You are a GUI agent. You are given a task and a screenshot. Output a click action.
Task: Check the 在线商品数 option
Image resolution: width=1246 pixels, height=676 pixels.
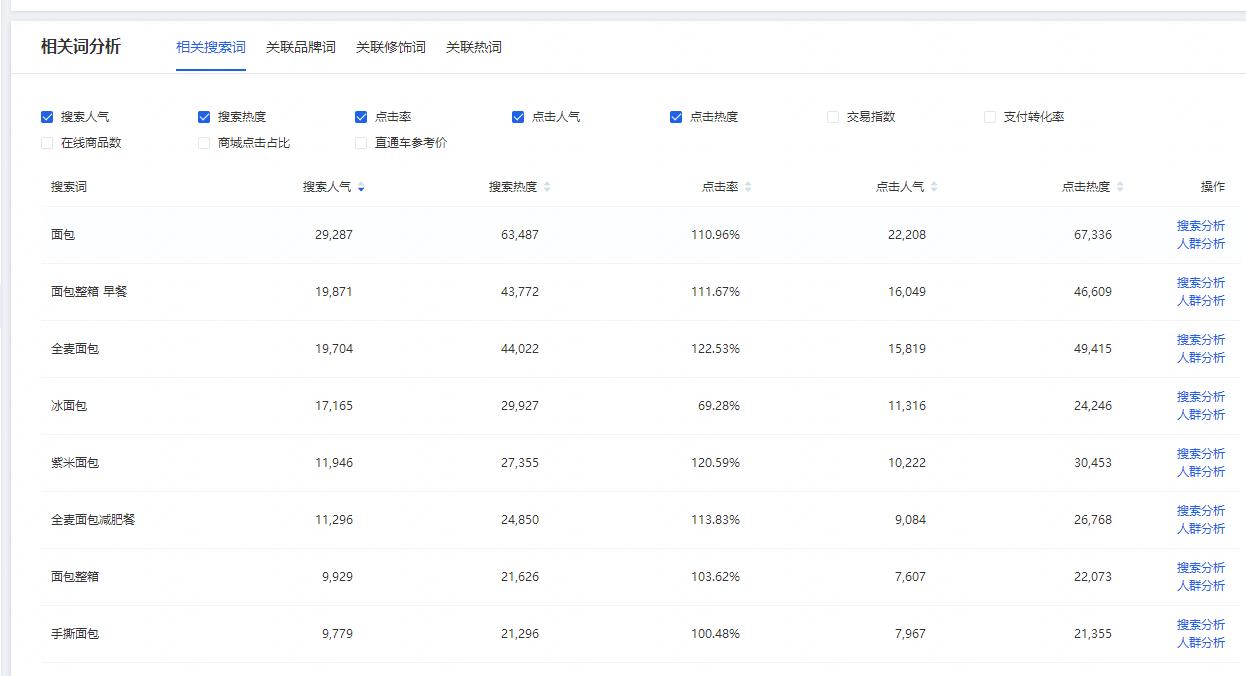click(46, 143)
